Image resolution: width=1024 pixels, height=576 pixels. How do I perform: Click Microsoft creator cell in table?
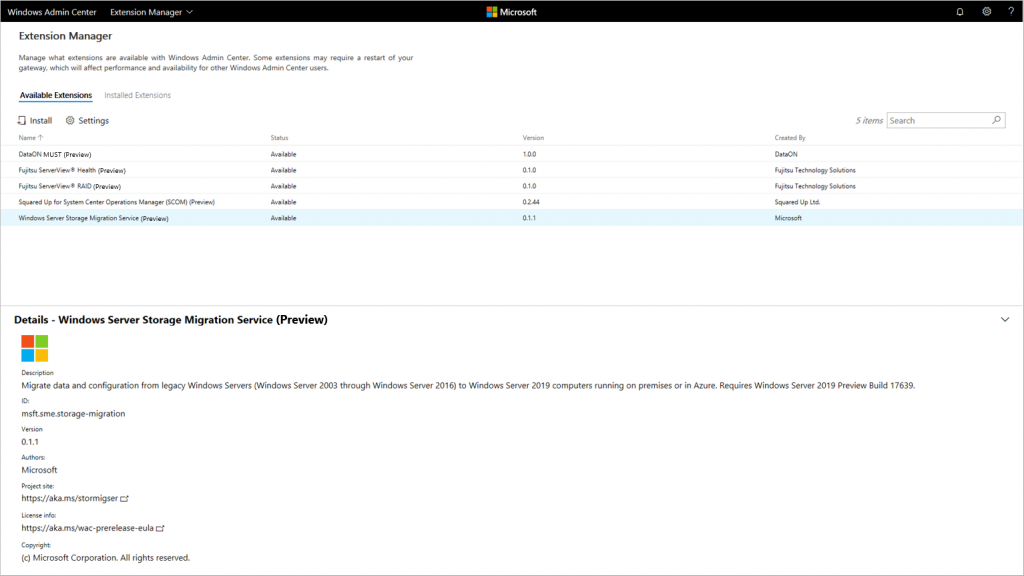click(788, 218)
